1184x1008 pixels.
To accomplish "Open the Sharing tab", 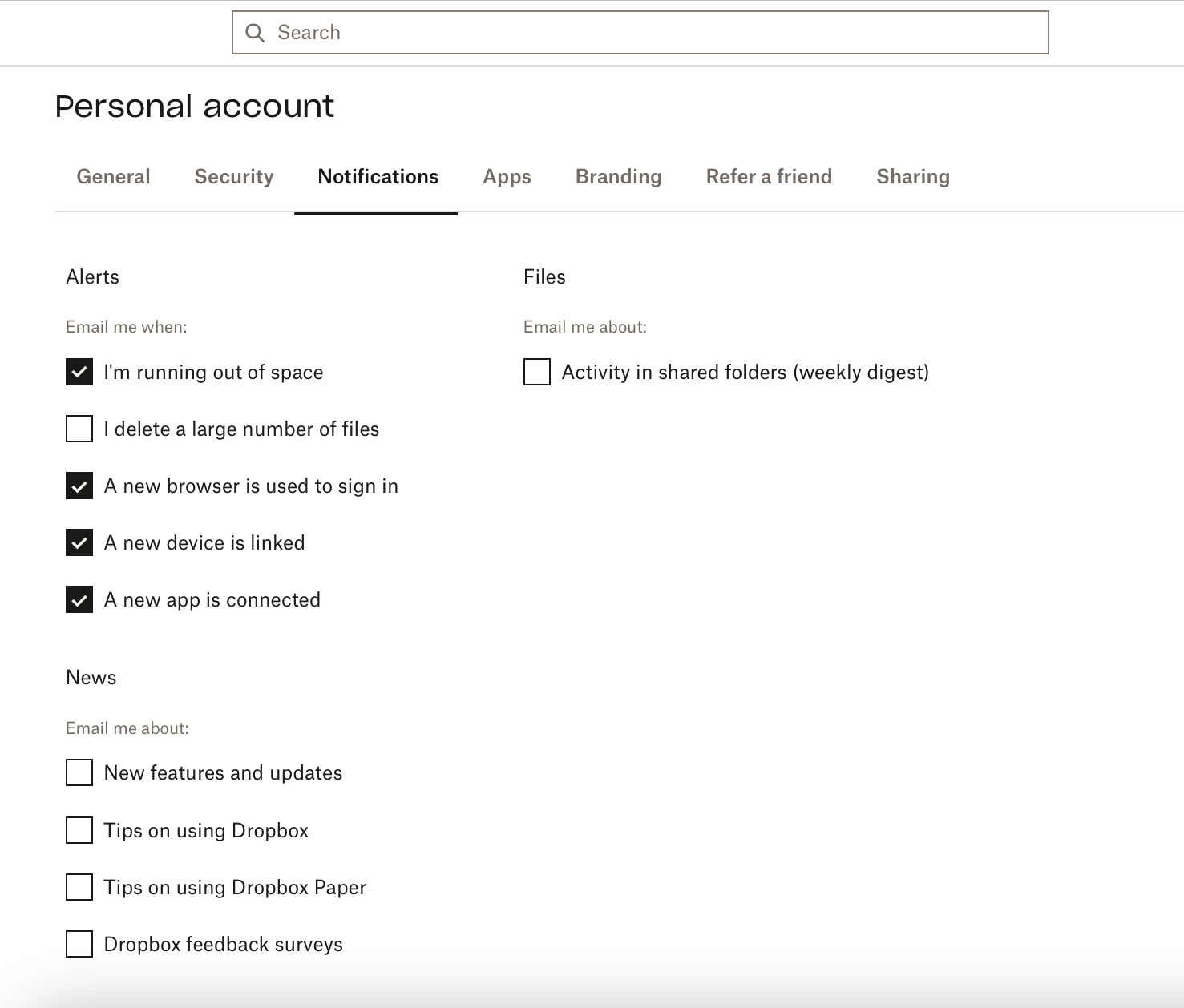I will coord(913,176).
